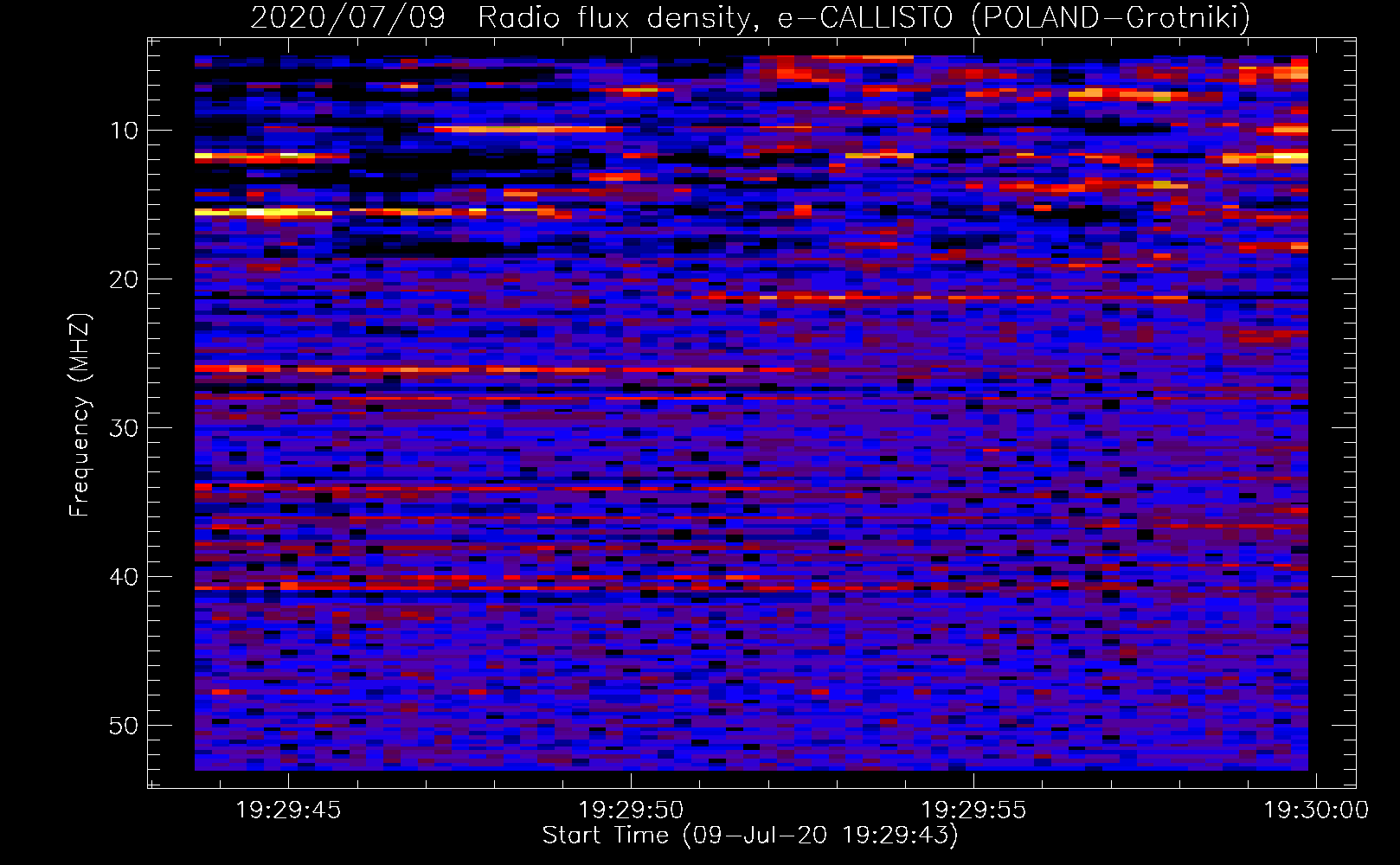1400x865 pixels.
Task: Click the frequency tick label 40
Action: (125, 577)
